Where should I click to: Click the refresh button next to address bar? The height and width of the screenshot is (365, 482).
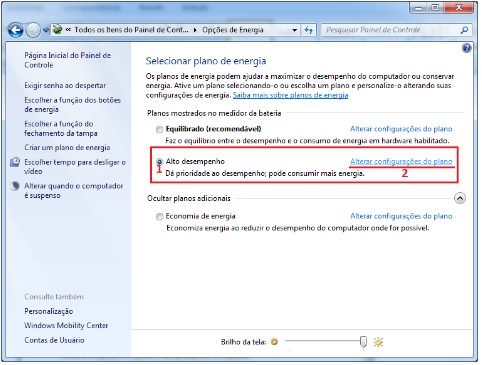[309, 30]
